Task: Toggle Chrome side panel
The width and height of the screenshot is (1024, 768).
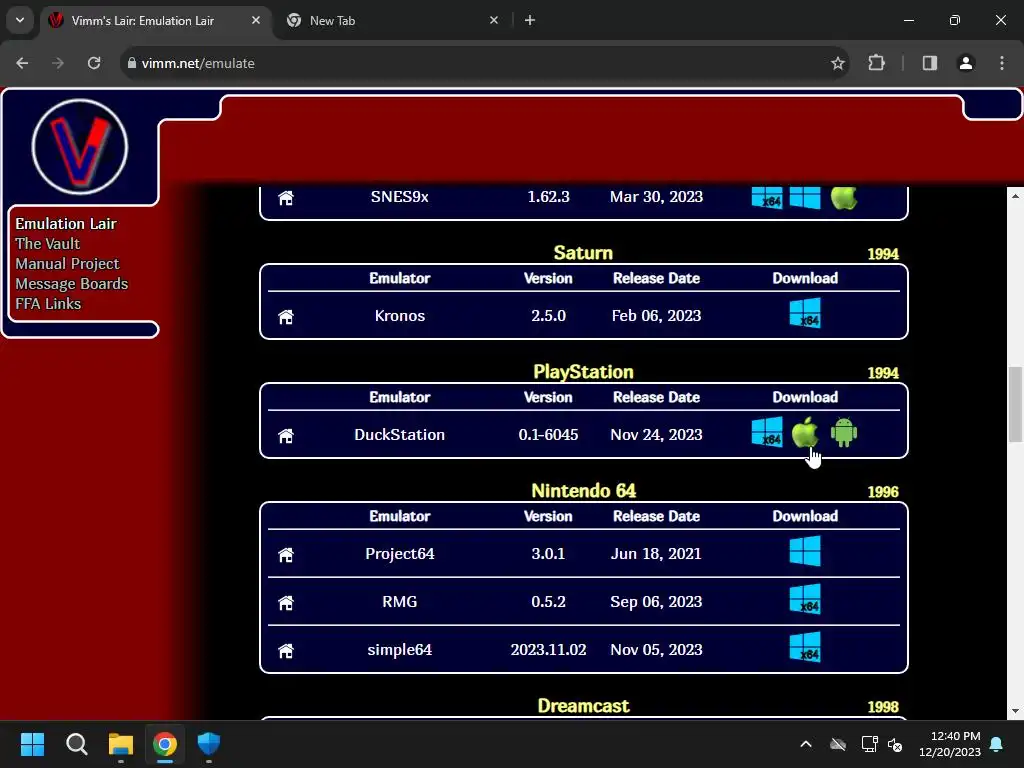Action: point(929,63)
